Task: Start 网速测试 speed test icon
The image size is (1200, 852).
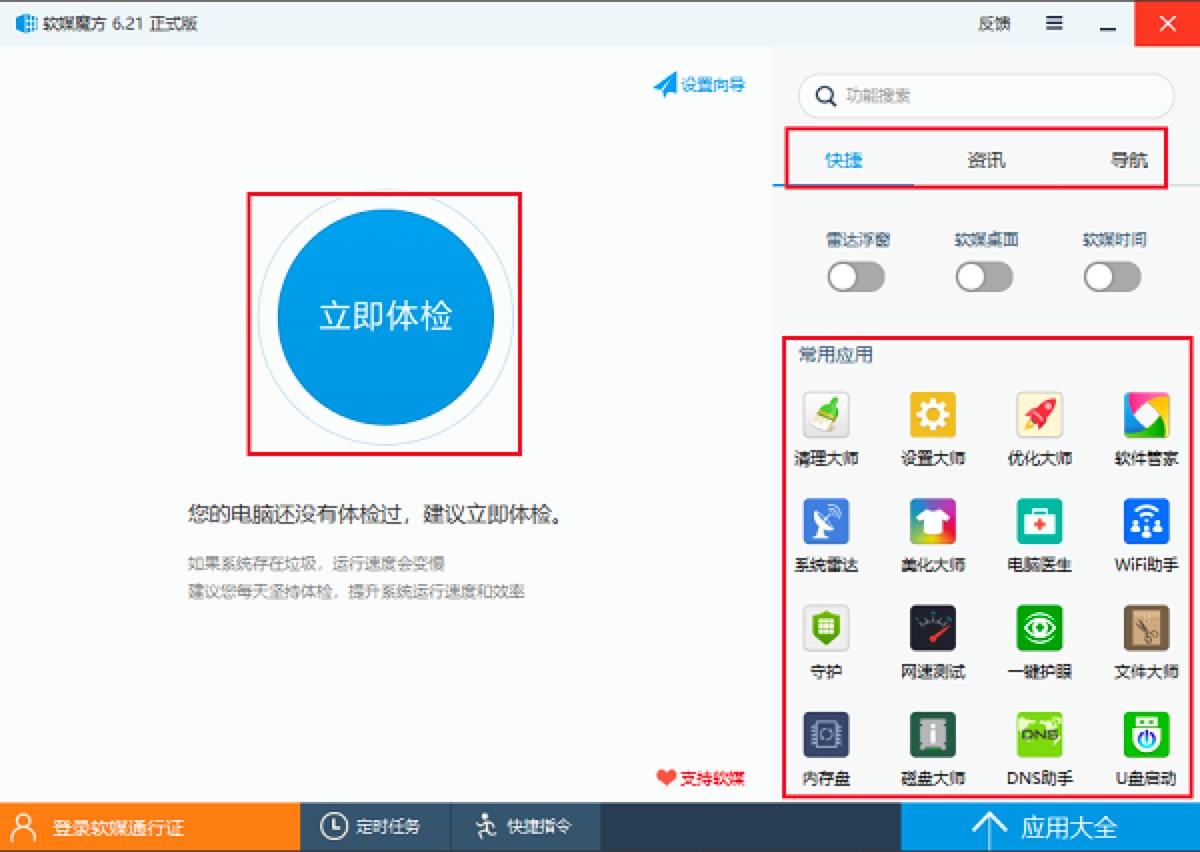Action: pos(933,628)
